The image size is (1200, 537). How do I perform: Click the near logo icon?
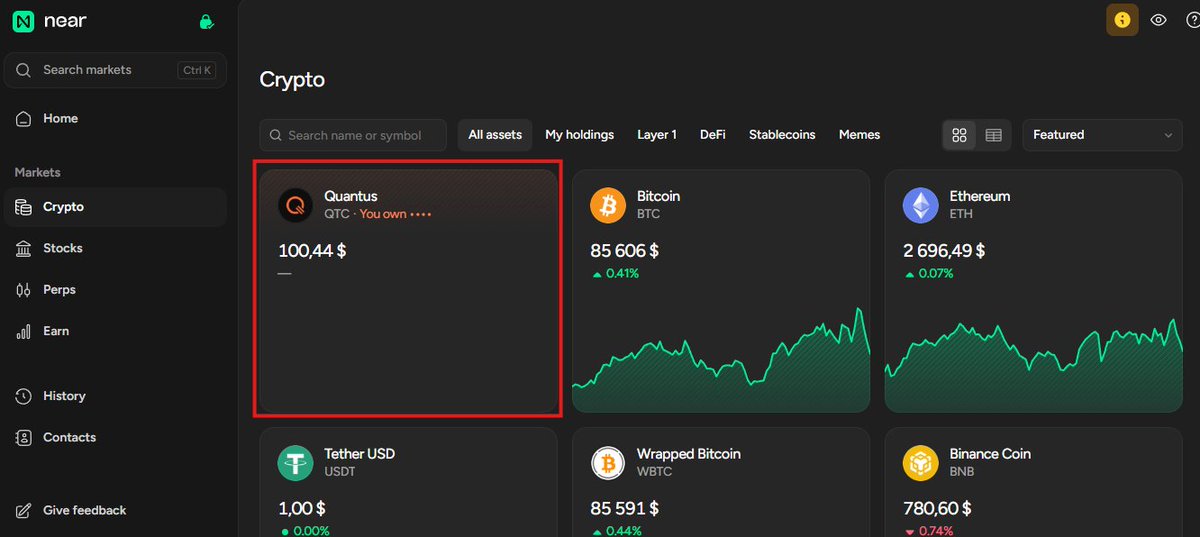point(23,21)
